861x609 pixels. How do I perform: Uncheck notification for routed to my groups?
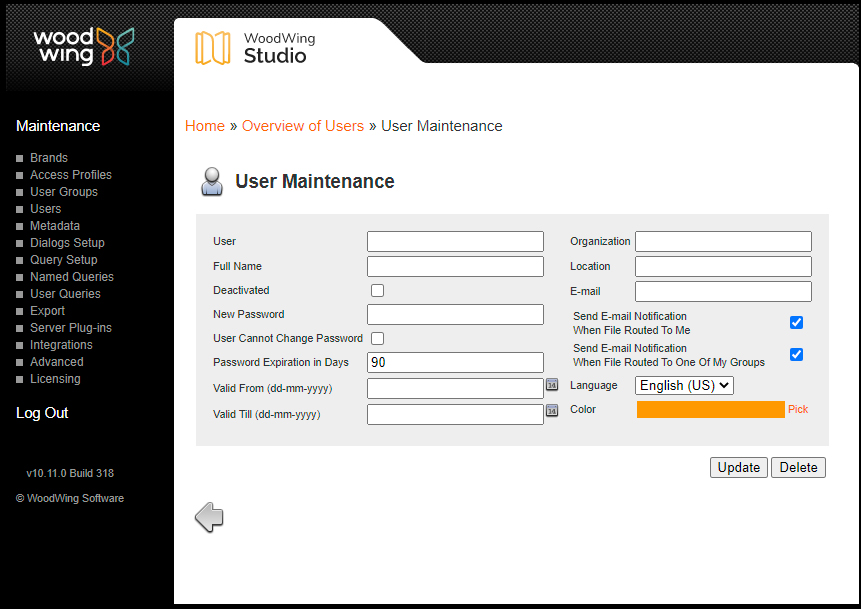point(796,355)
